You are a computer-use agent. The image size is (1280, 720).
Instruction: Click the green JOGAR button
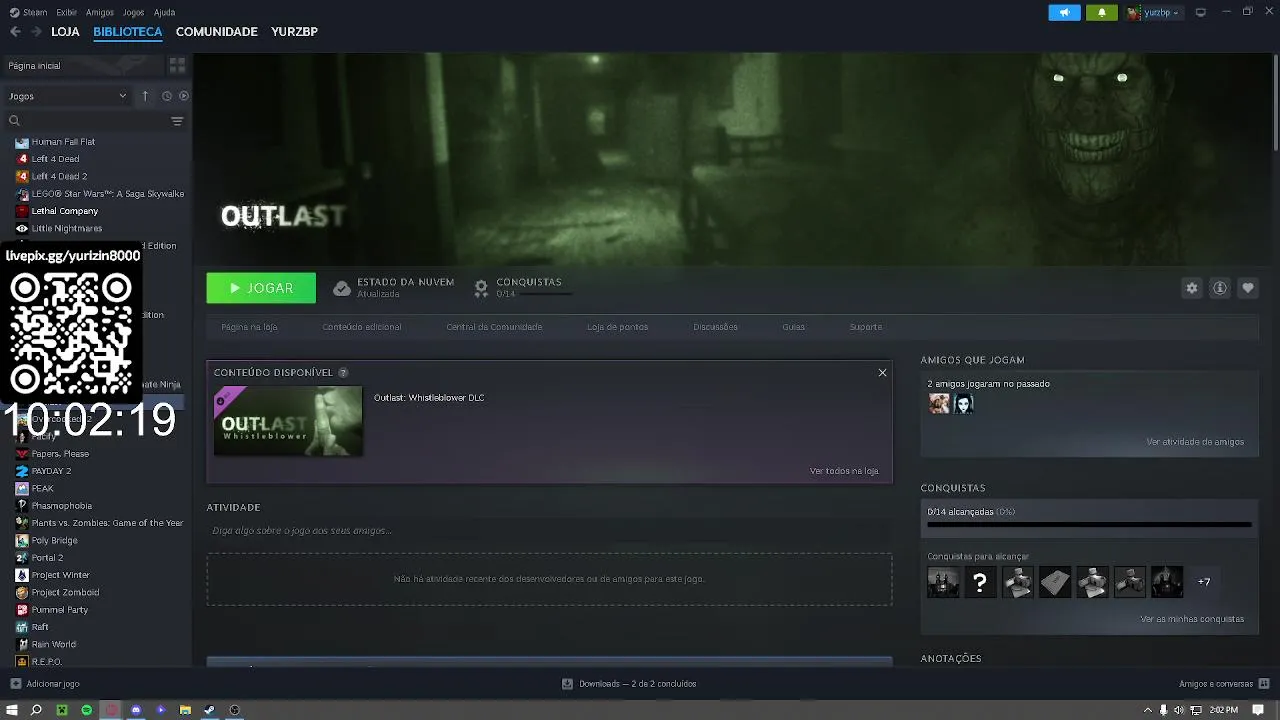click(x=261, y=288)
